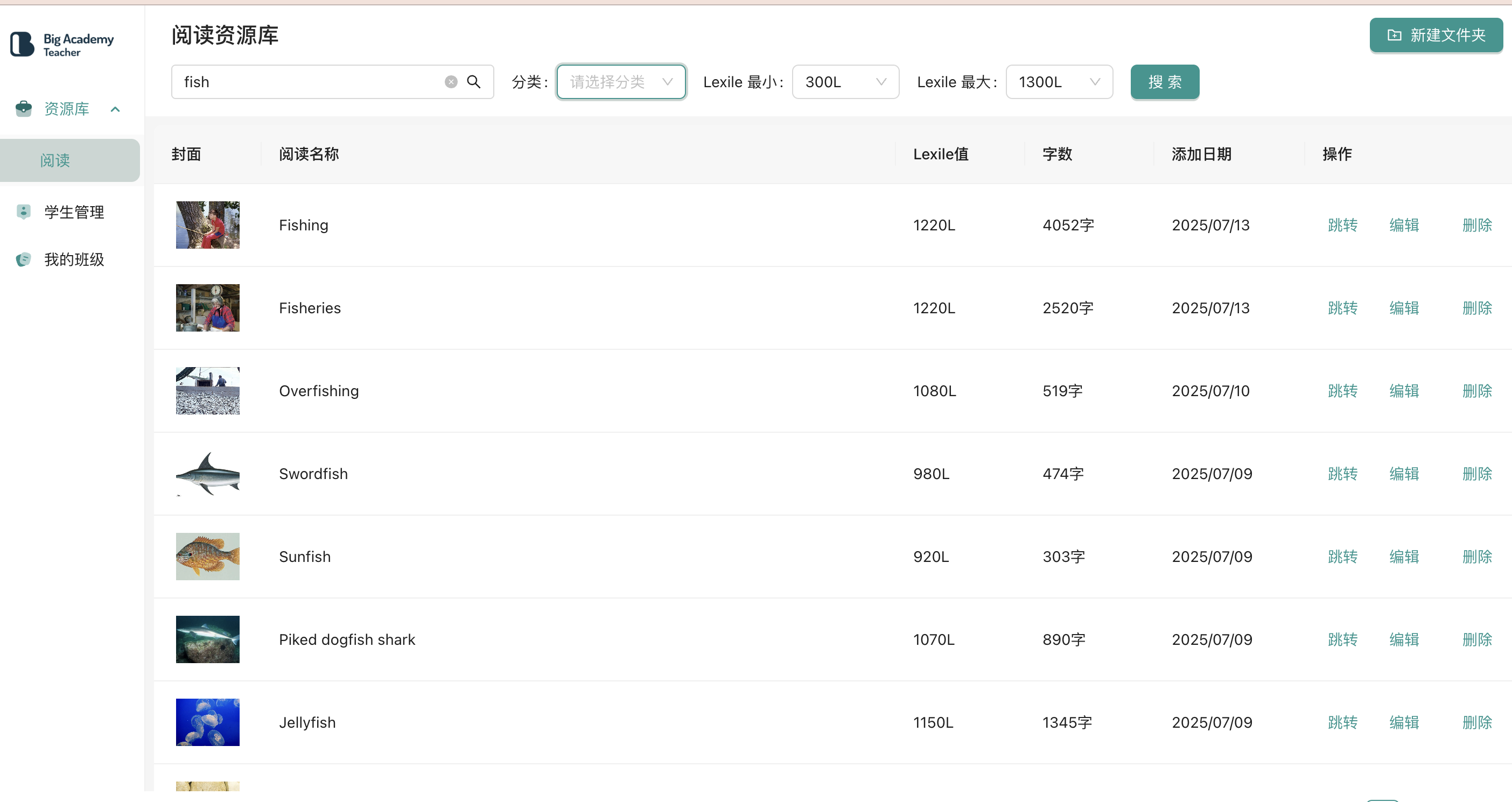Click the resource library briefcase icon

[x=24, y=109]
